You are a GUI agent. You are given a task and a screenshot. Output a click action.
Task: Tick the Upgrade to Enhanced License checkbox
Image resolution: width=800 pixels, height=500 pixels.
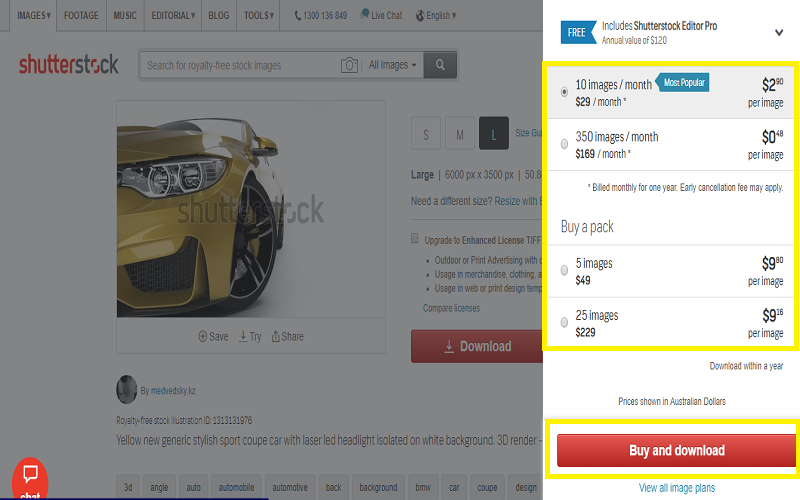pos(415,238)
